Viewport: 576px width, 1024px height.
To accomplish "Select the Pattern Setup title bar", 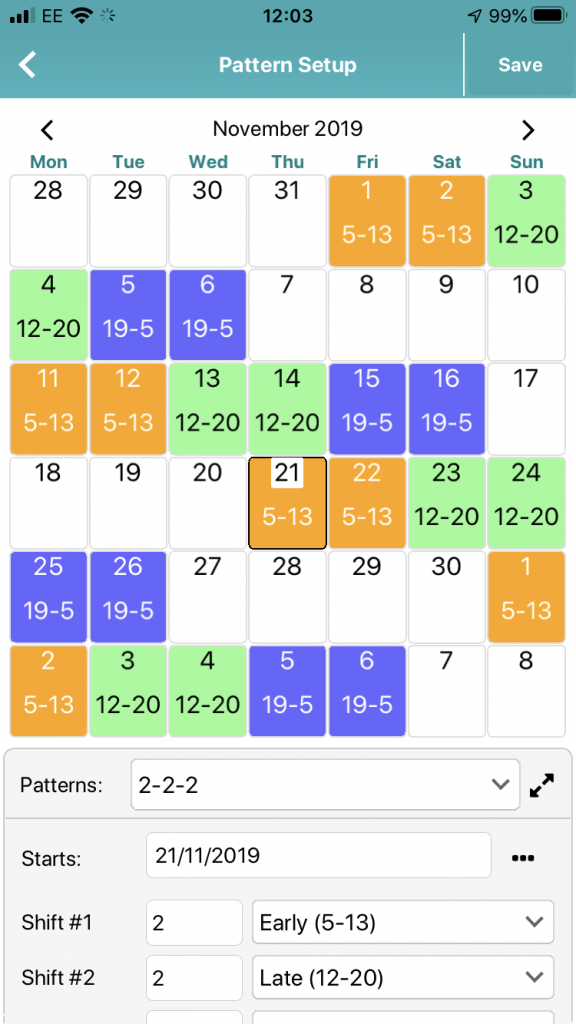I will 288,64.
